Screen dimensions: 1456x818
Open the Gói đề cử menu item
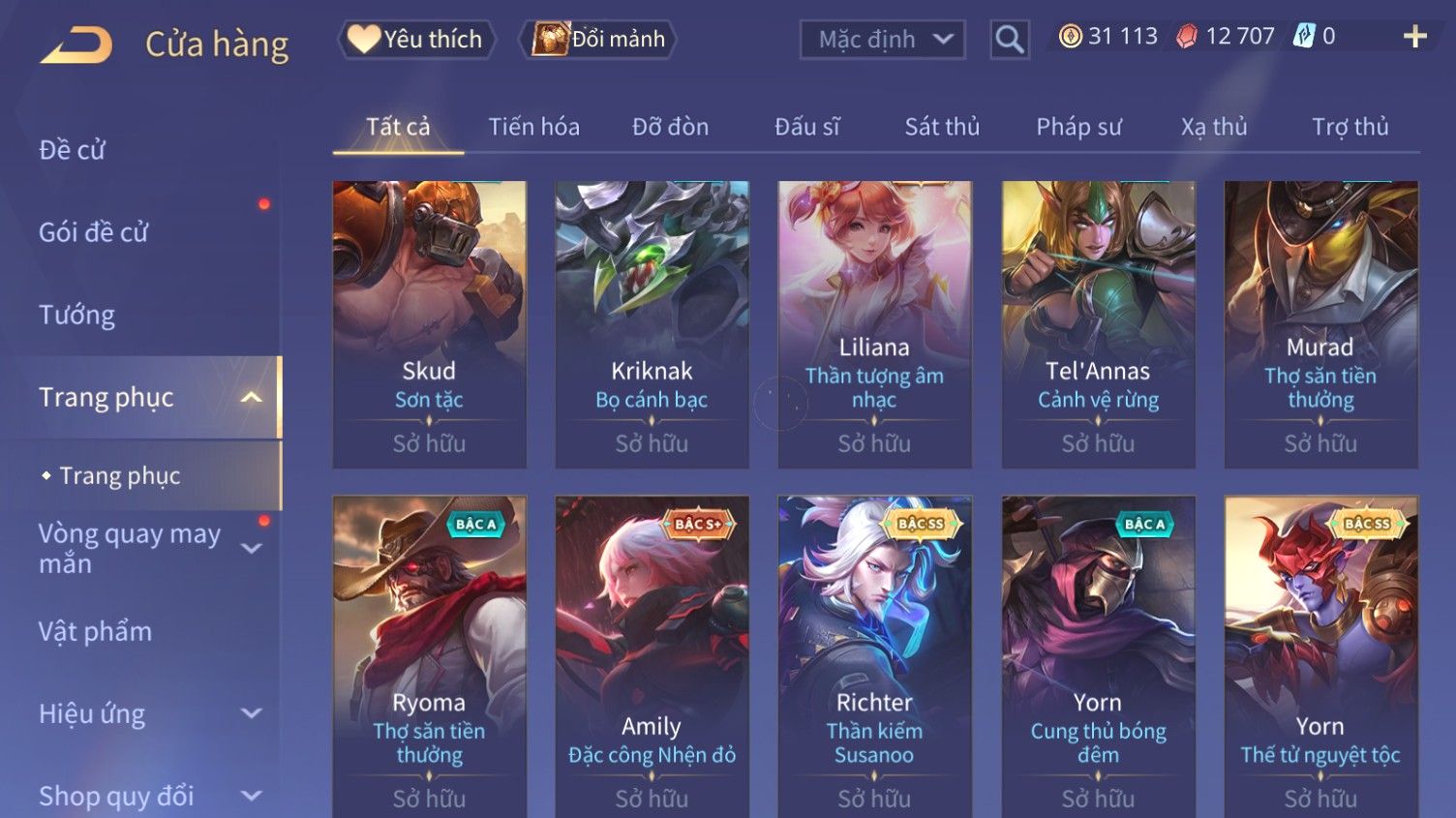point(93,232)
